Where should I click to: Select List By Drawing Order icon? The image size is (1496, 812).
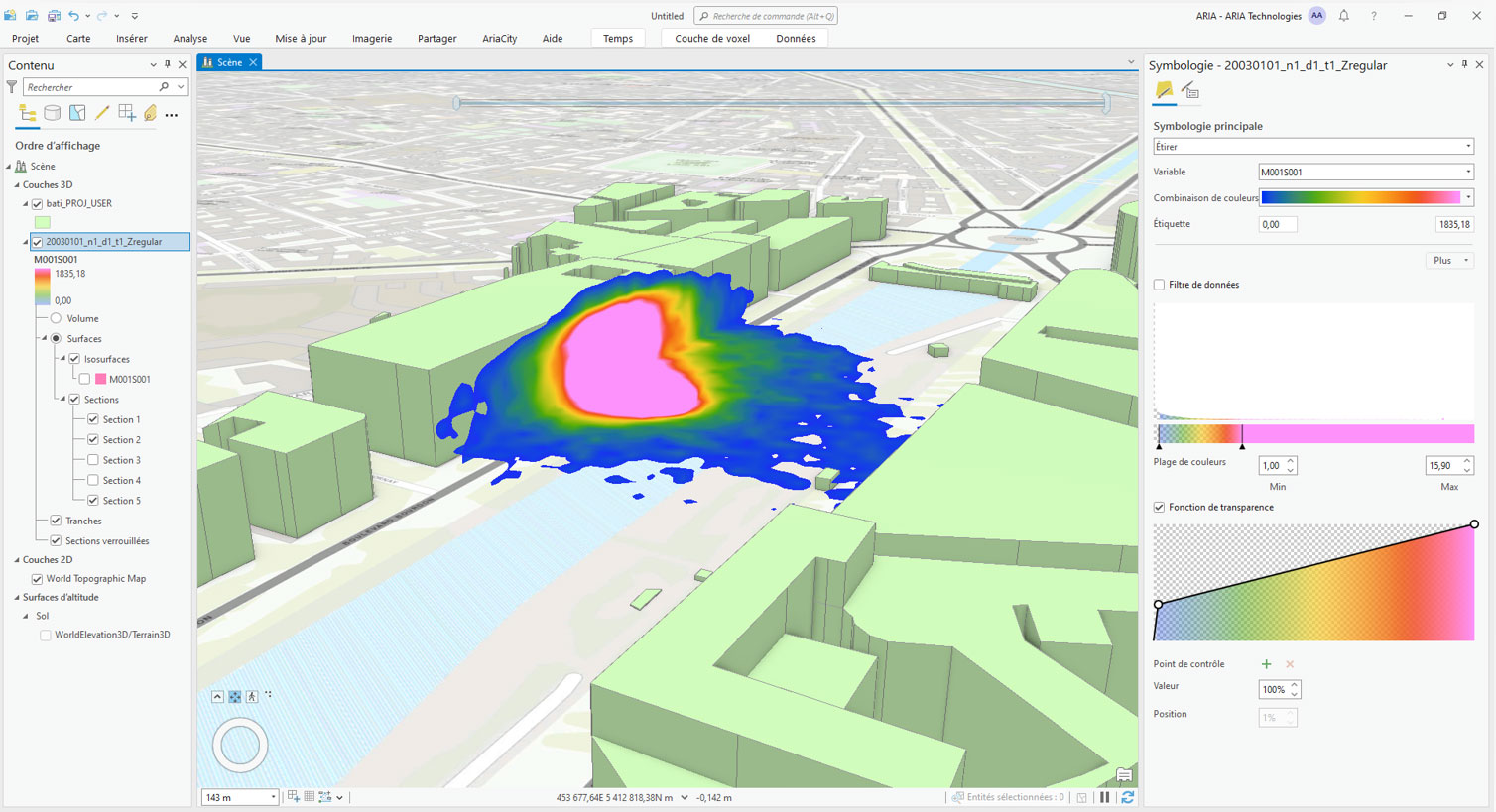point(28,114)
